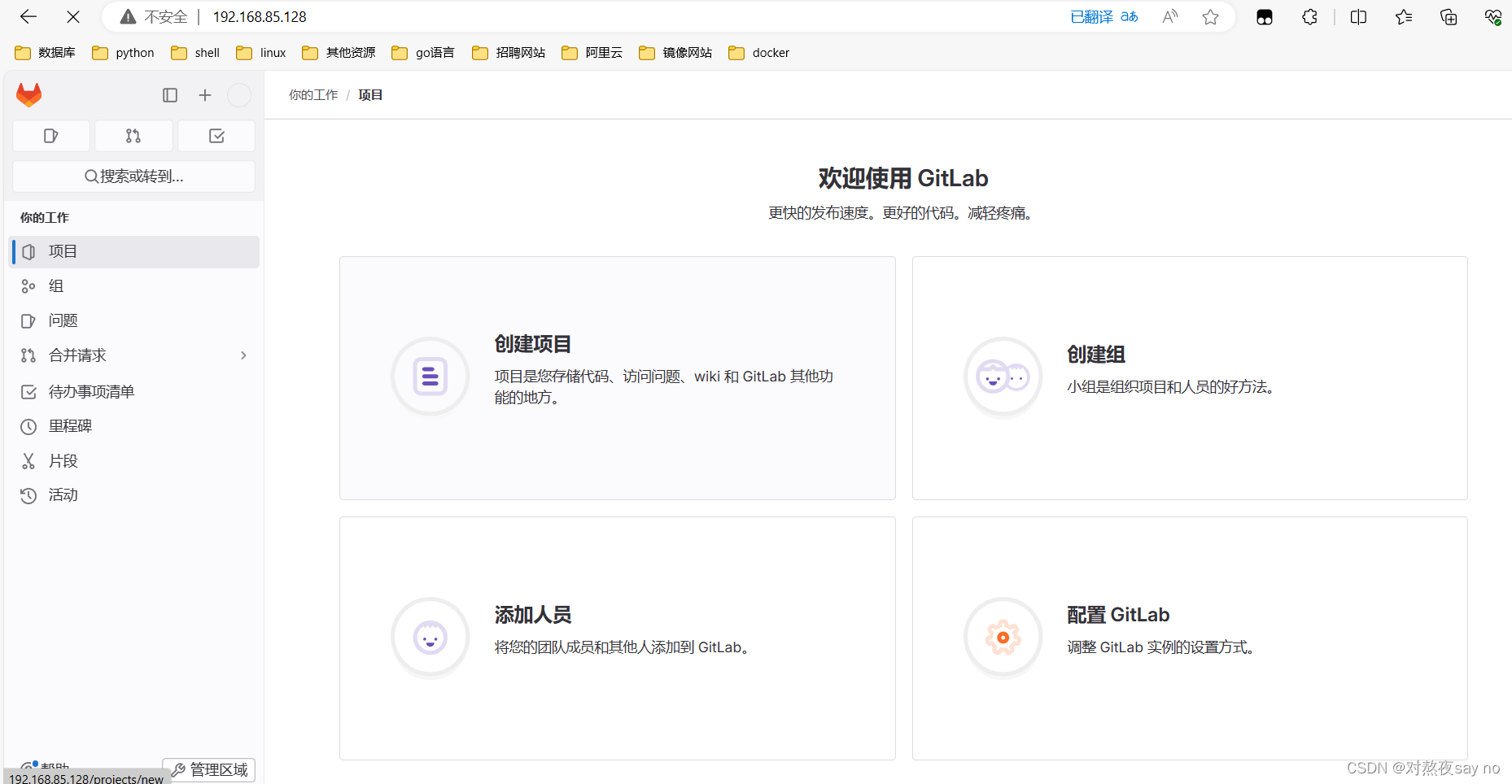Open split screen view icon
The height and width of the screenshot is (784, 1512).
(1358, 16)
